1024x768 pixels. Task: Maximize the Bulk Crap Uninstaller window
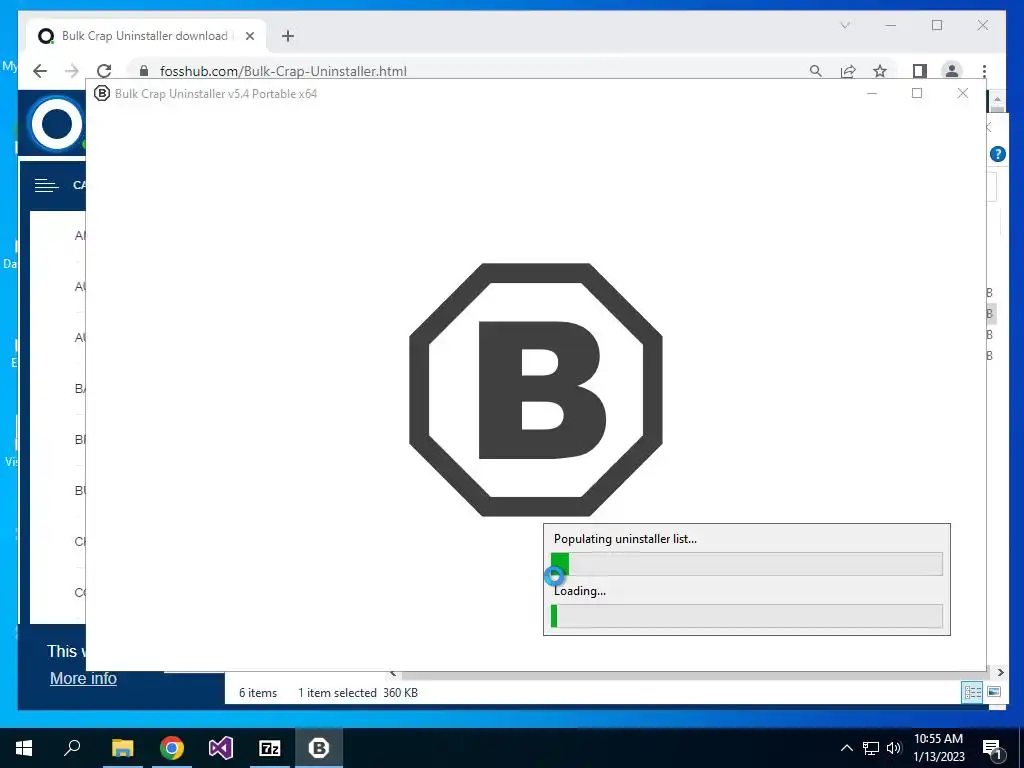point(917,93)
